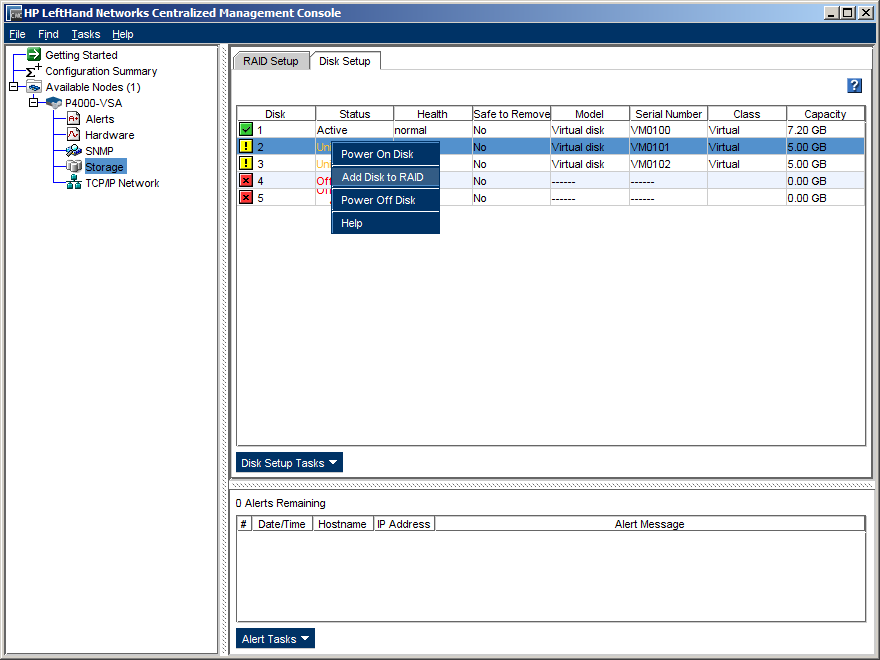The width and height of the screenshot is (880, 660).
Task: Select Power Off Disk from context menu
Action: [x=378, y=200]
